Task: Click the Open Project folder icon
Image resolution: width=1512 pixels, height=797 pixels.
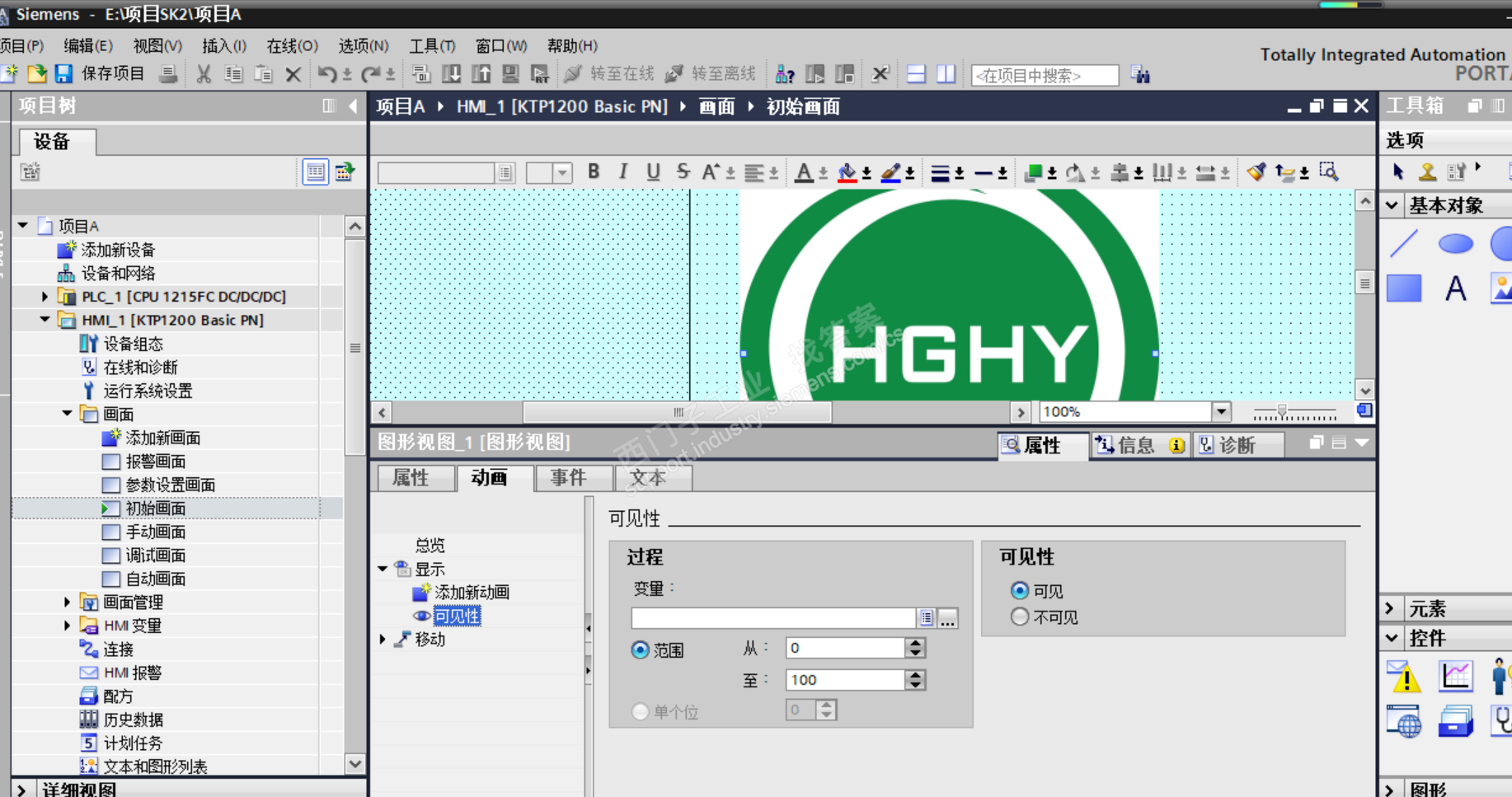Action: coord(36,74)
